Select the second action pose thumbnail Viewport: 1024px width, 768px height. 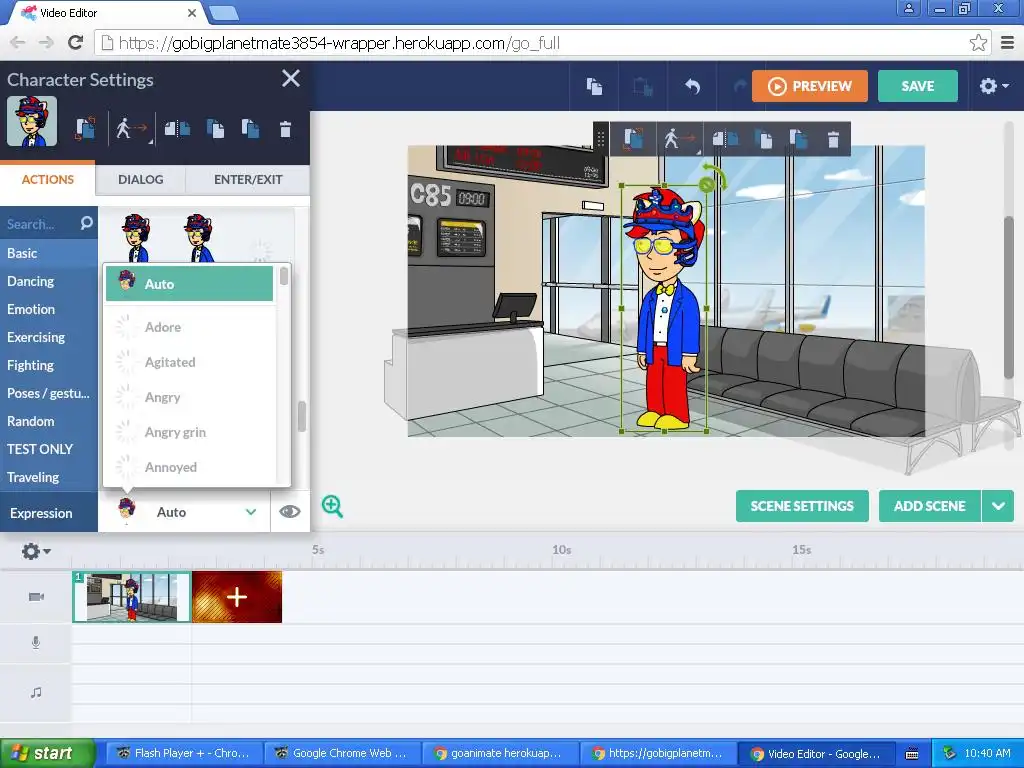[199, 238]
